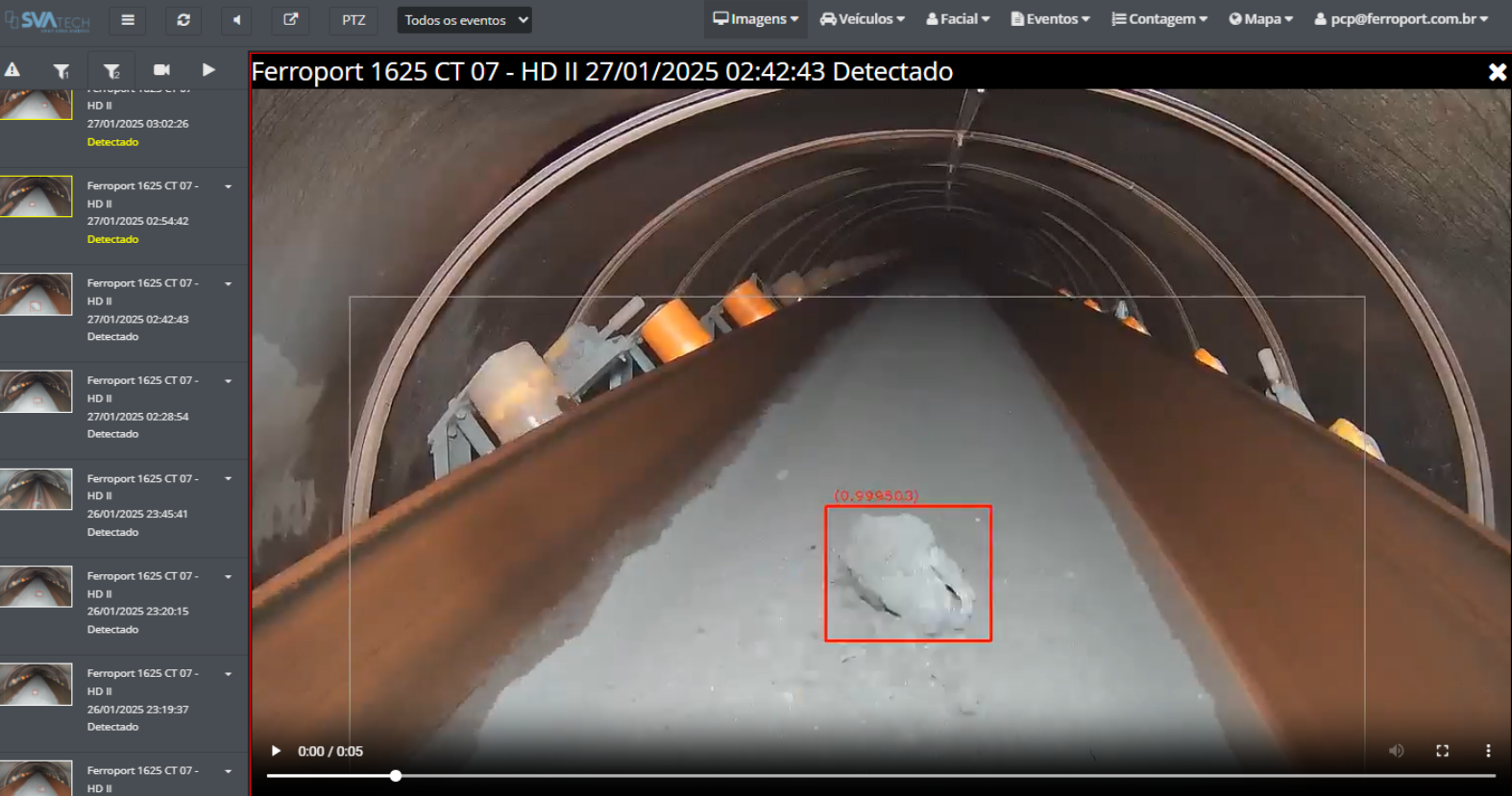This screenshot has width=1512, height=796.
Task: Select the 02:28:54 event thumbnail
Action: 37,392
